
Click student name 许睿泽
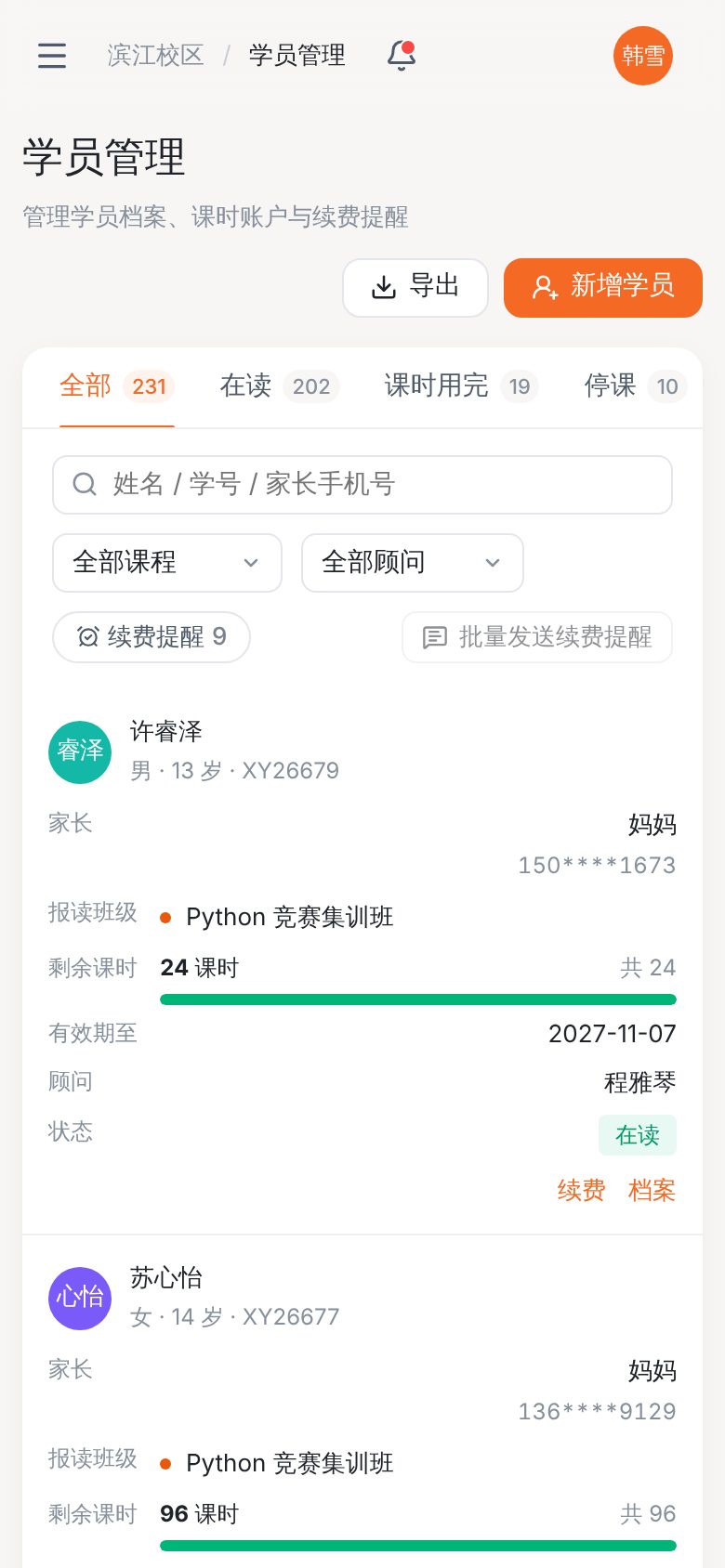166,732
